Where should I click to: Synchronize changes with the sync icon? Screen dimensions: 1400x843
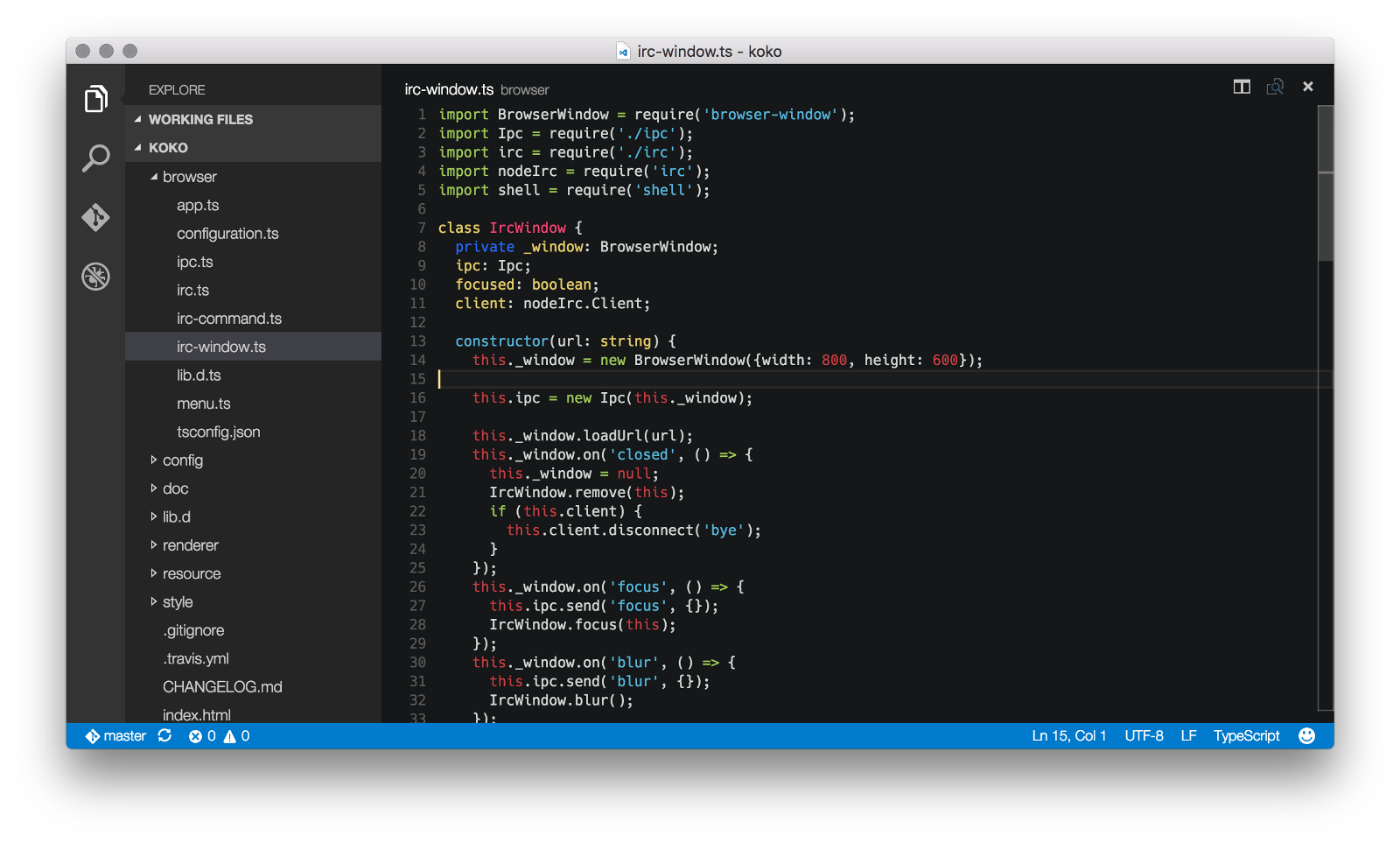[164, 736]
